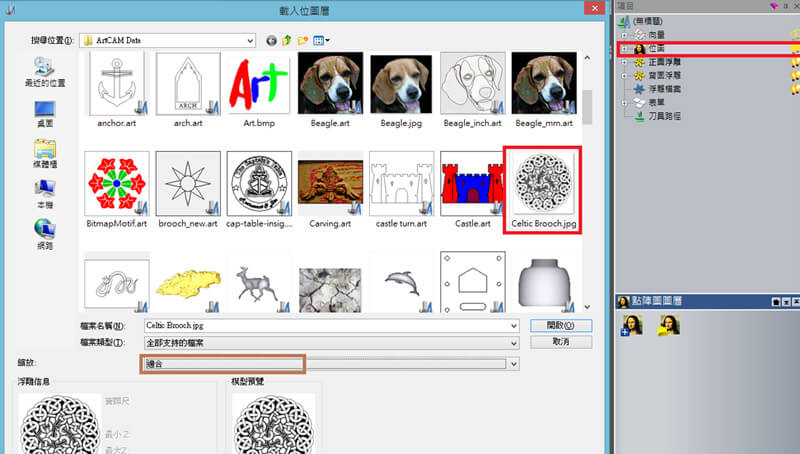This screenshot has width=800, height=454.
Task: Select the dragon sketch file thumbnail
Action: point(117,282)
